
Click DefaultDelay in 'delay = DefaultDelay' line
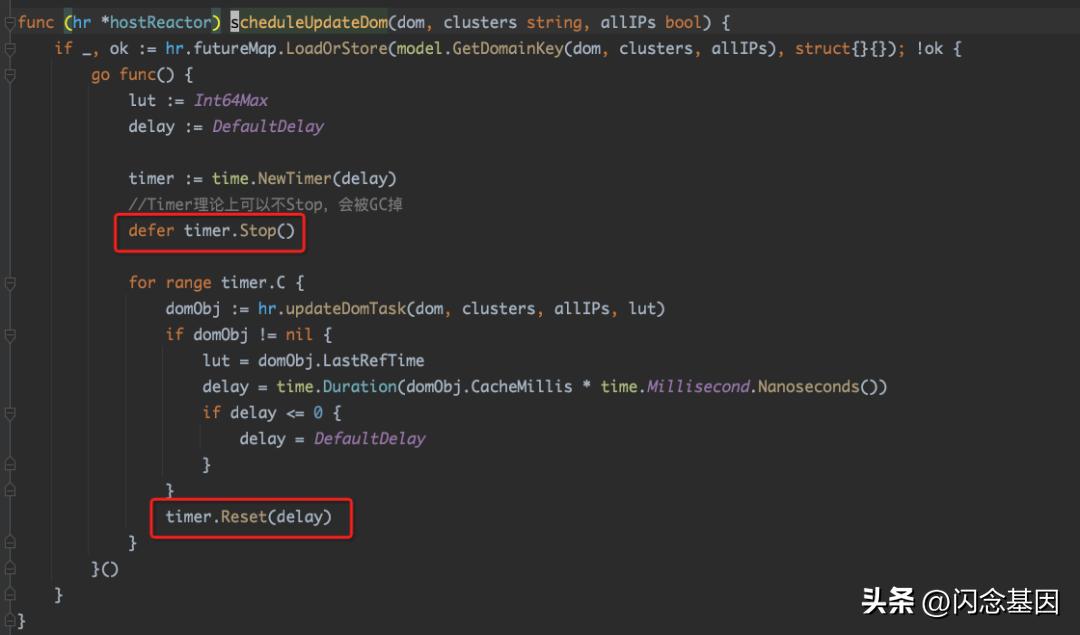pyautogui.click(x=370, y=439)
